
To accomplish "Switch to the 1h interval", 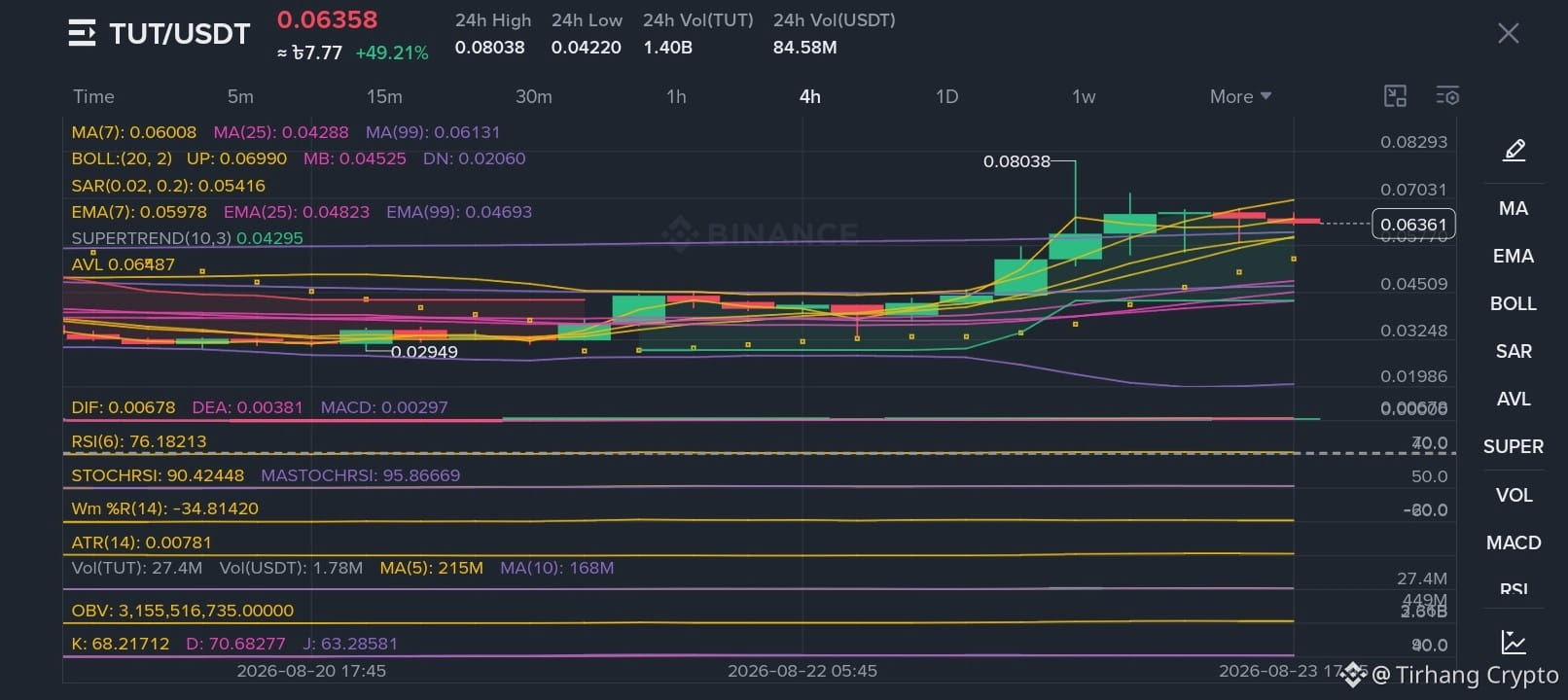I will tap(676, 96).
